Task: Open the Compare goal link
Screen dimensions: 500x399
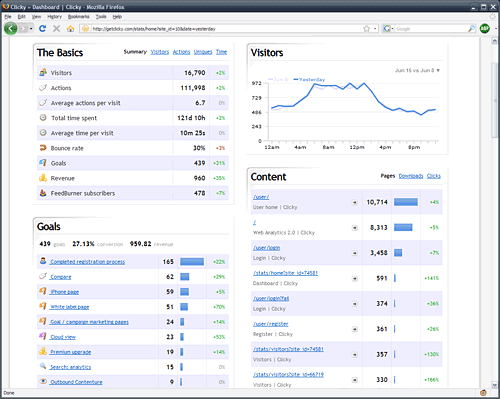Action: [x=61, y=277]
